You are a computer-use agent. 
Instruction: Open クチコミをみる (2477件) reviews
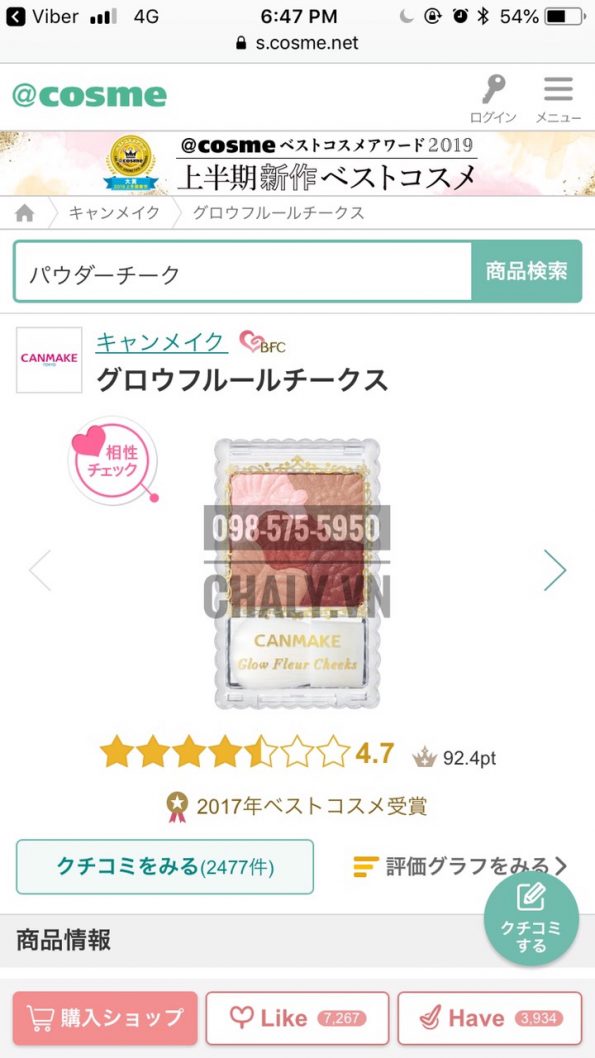[165, 867]
